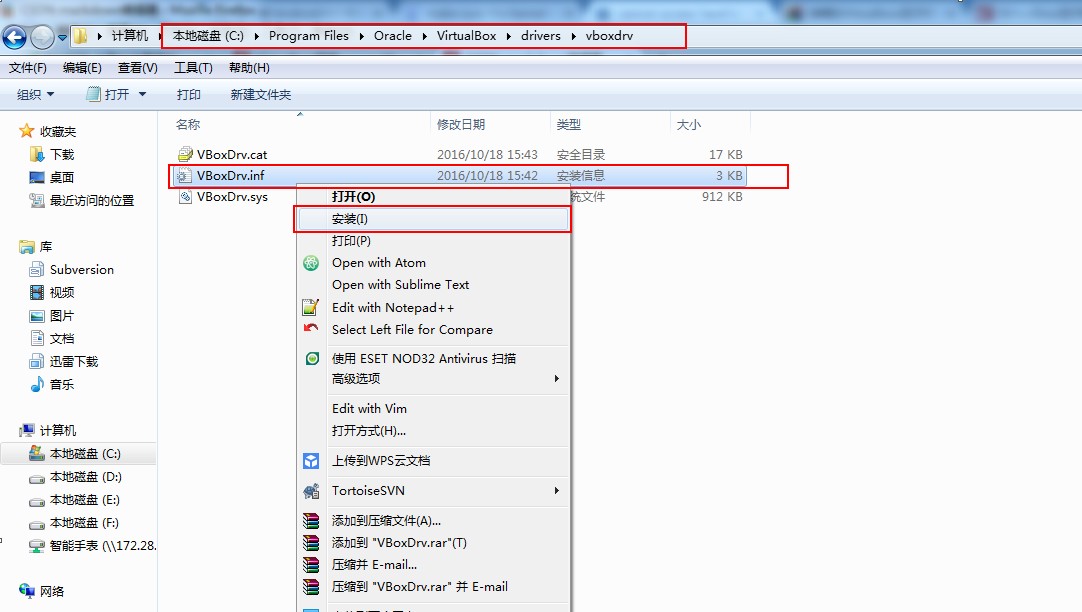
Task: Choose Open with Atom
Action: pos(433,263)
